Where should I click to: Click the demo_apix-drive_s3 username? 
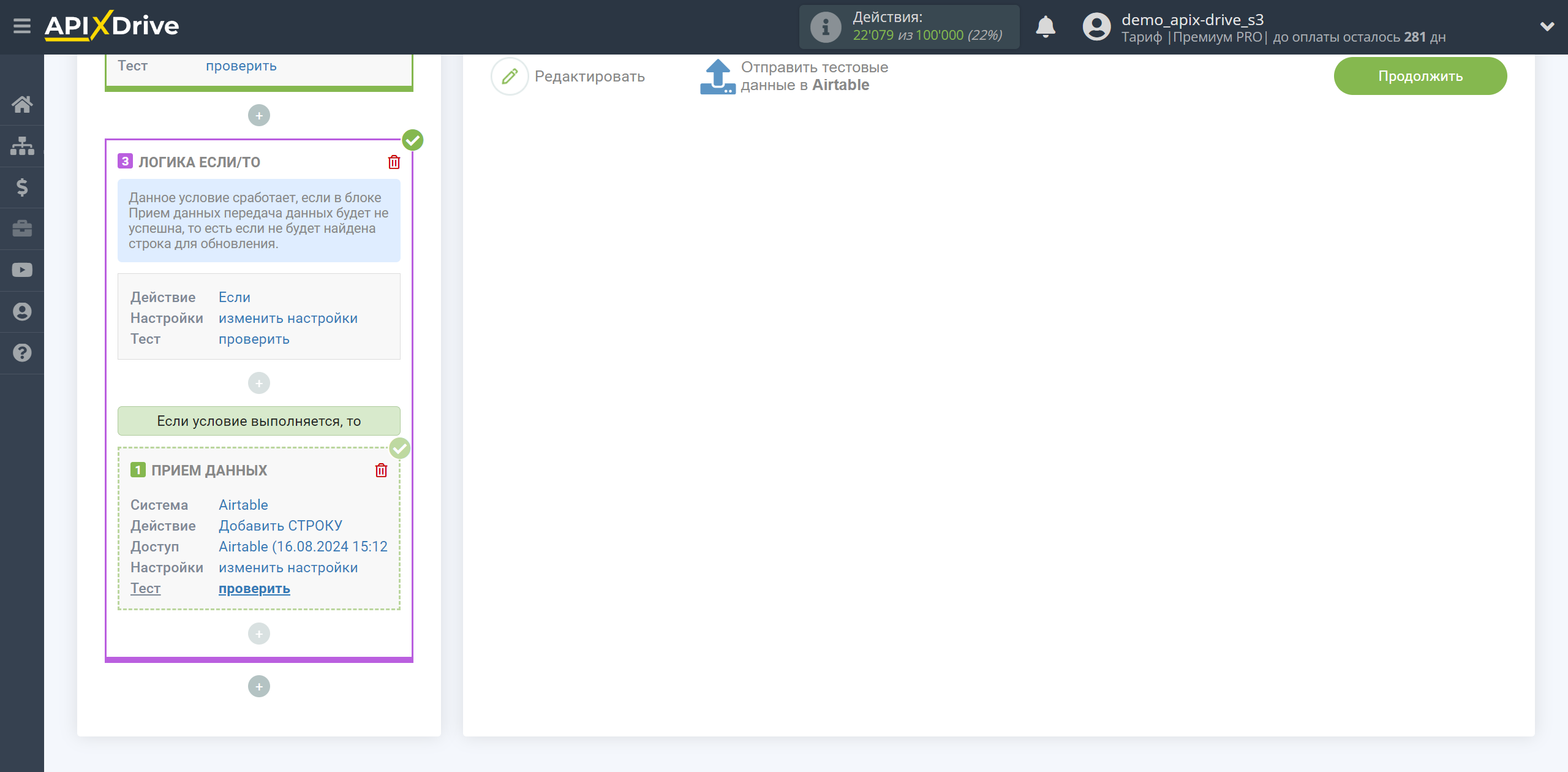click(1192, 20)
